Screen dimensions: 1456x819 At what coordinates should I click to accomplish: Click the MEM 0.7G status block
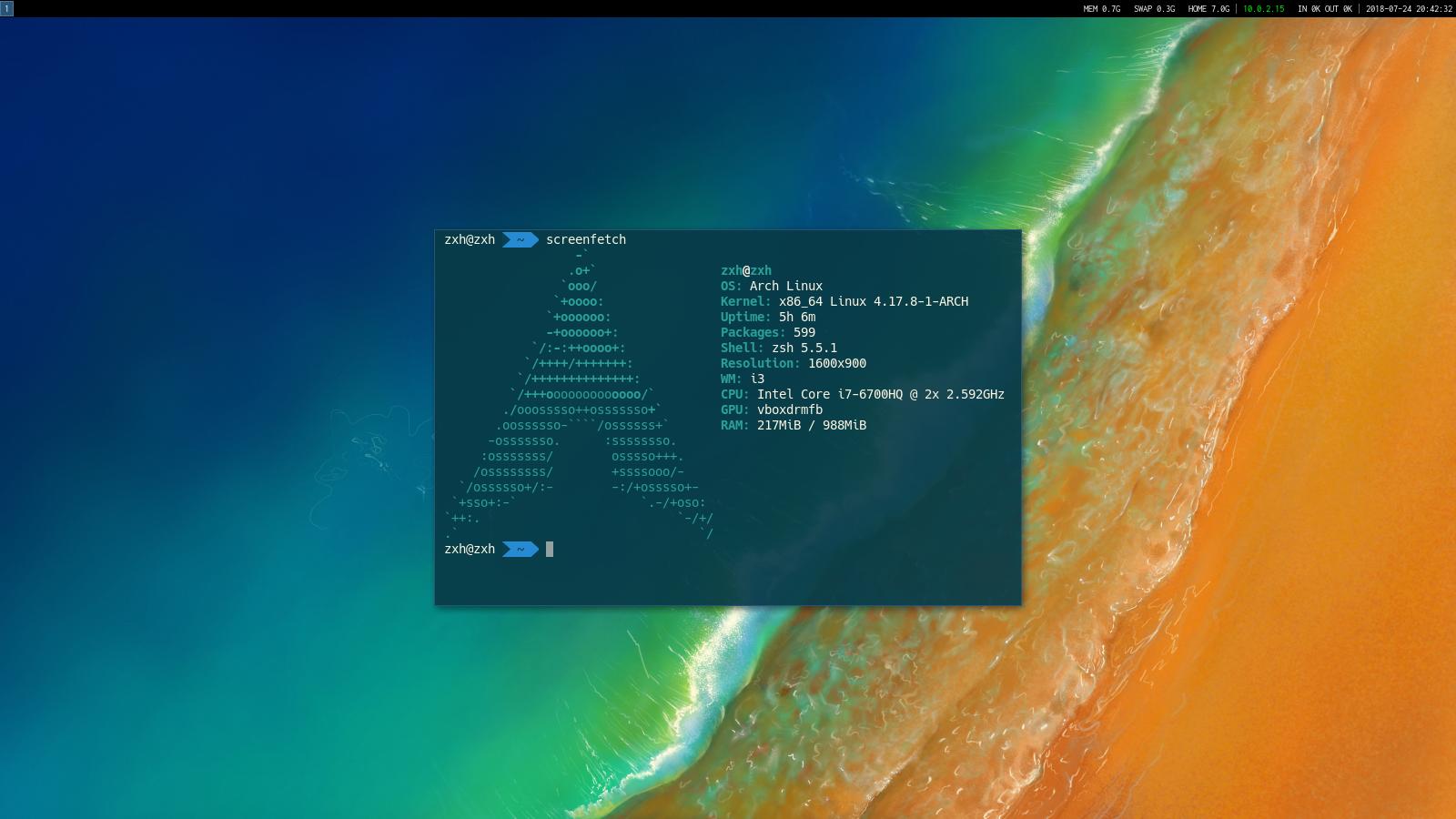(1101, 9)
